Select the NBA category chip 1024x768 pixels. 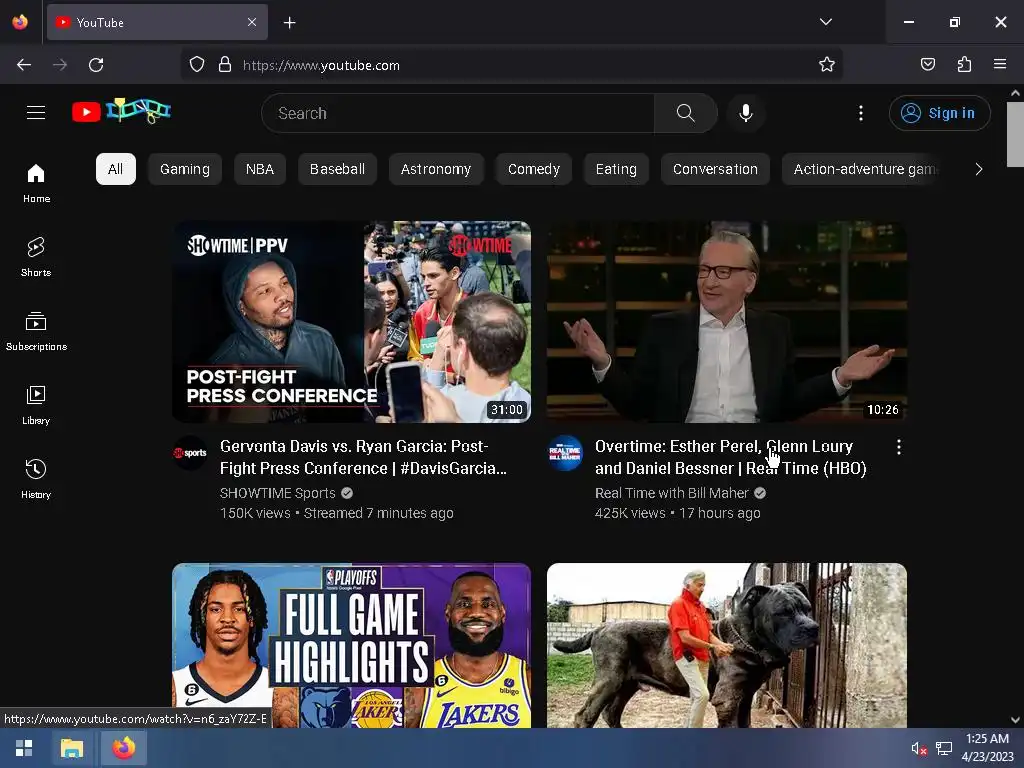click(x=260, y=169)
